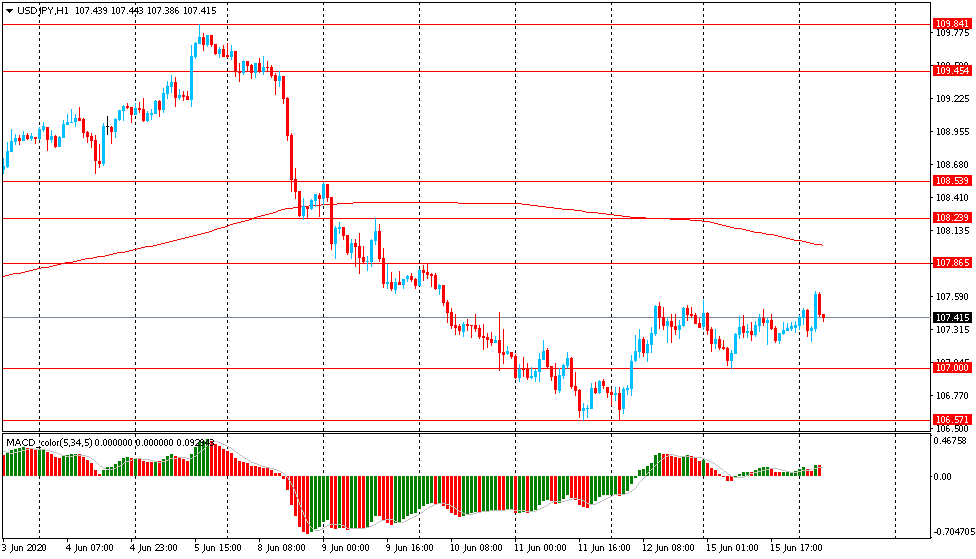Click the 107.315 price scale value
Image resolution: width=976 pixels, height=559 pixels.
[x=952, y=329]
